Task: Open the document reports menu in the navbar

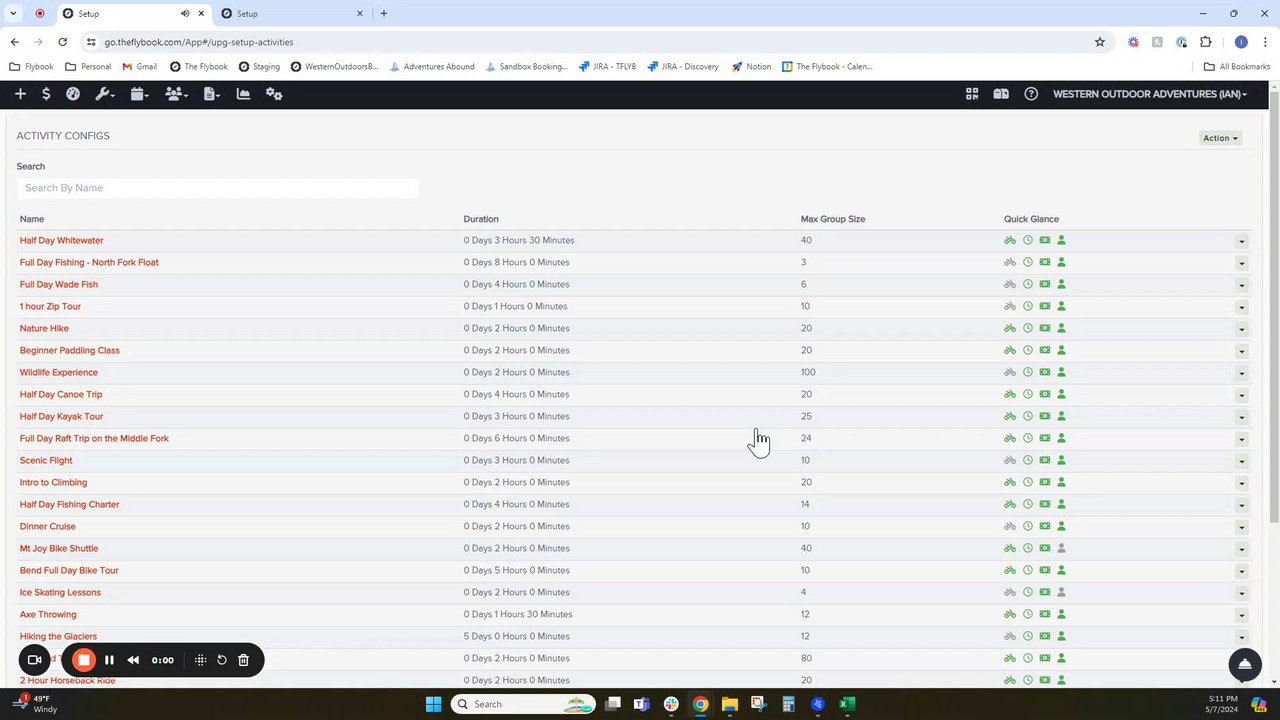Action: click(211, 94)
